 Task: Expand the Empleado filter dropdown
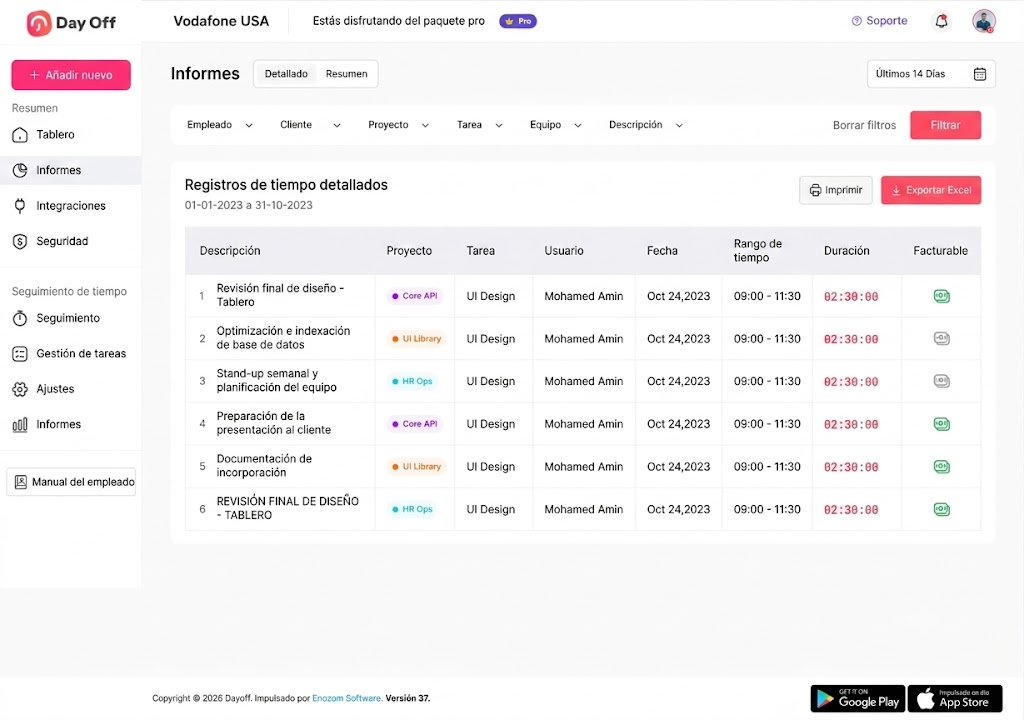tap(219, 125)
